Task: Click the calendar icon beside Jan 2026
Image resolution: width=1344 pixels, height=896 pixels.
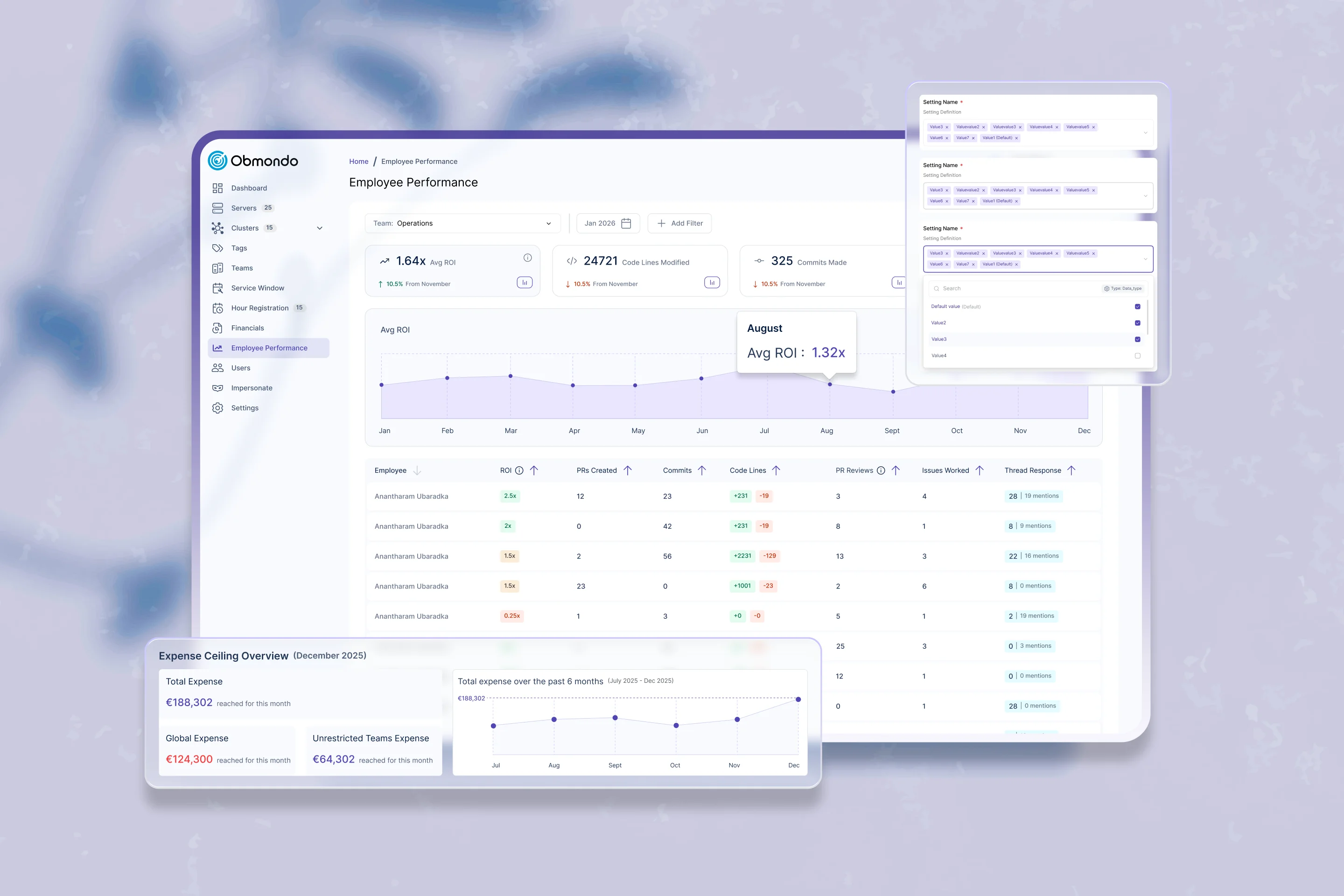Action: tap(626, 224)
